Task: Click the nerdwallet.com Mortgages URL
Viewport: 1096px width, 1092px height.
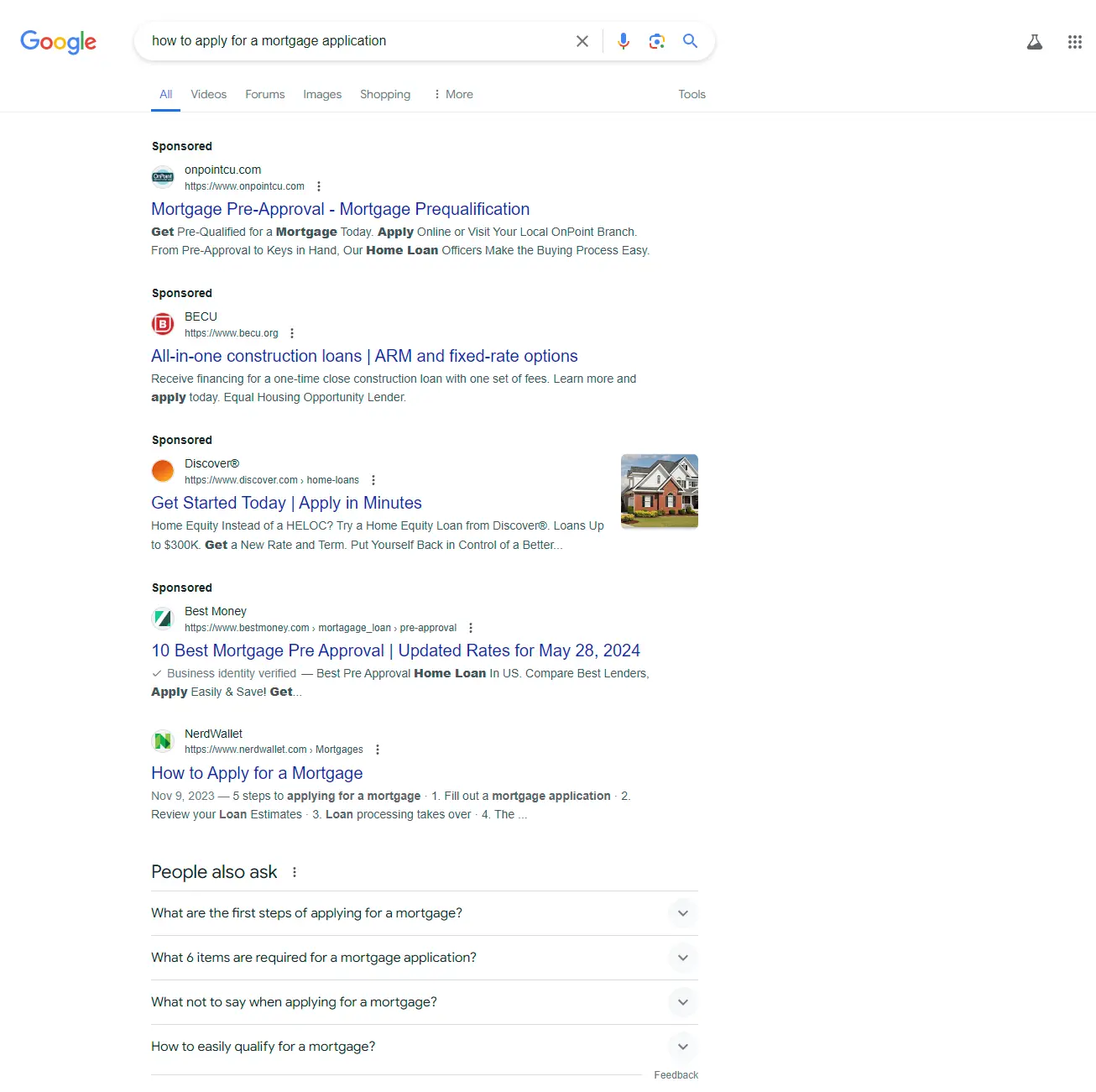Action: coord(274,750)
